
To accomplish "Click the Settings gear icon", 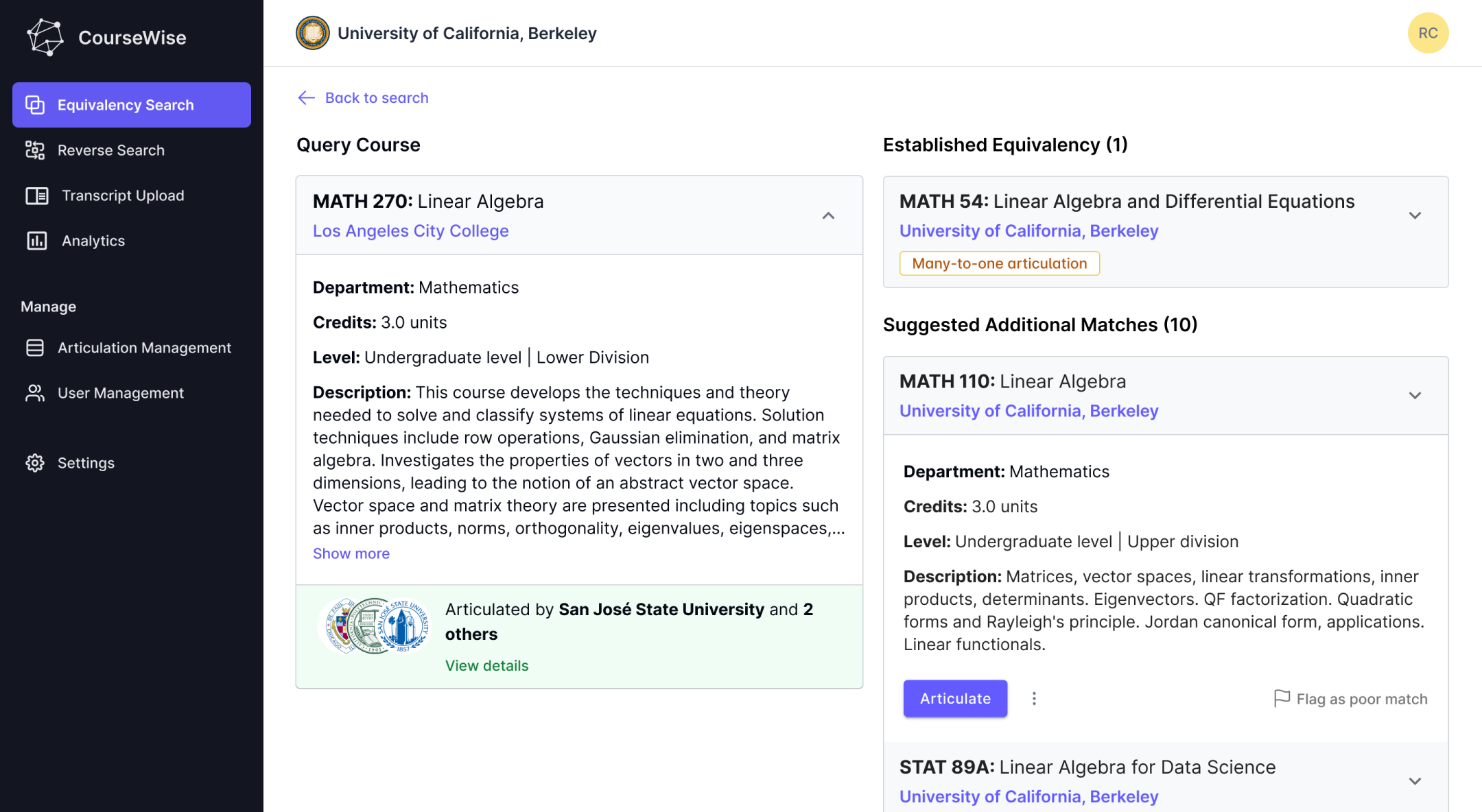I will [35, 463].
